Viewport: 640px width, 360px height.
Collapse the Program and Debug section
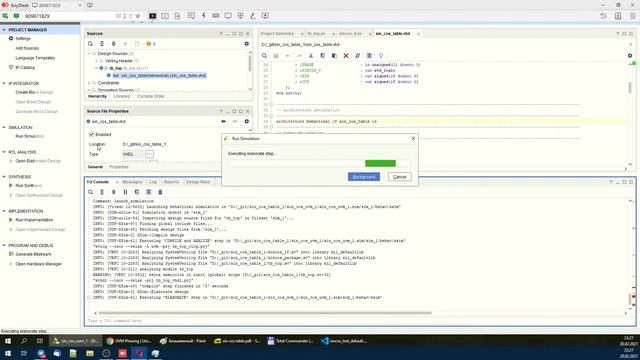(x=4, y=245)
